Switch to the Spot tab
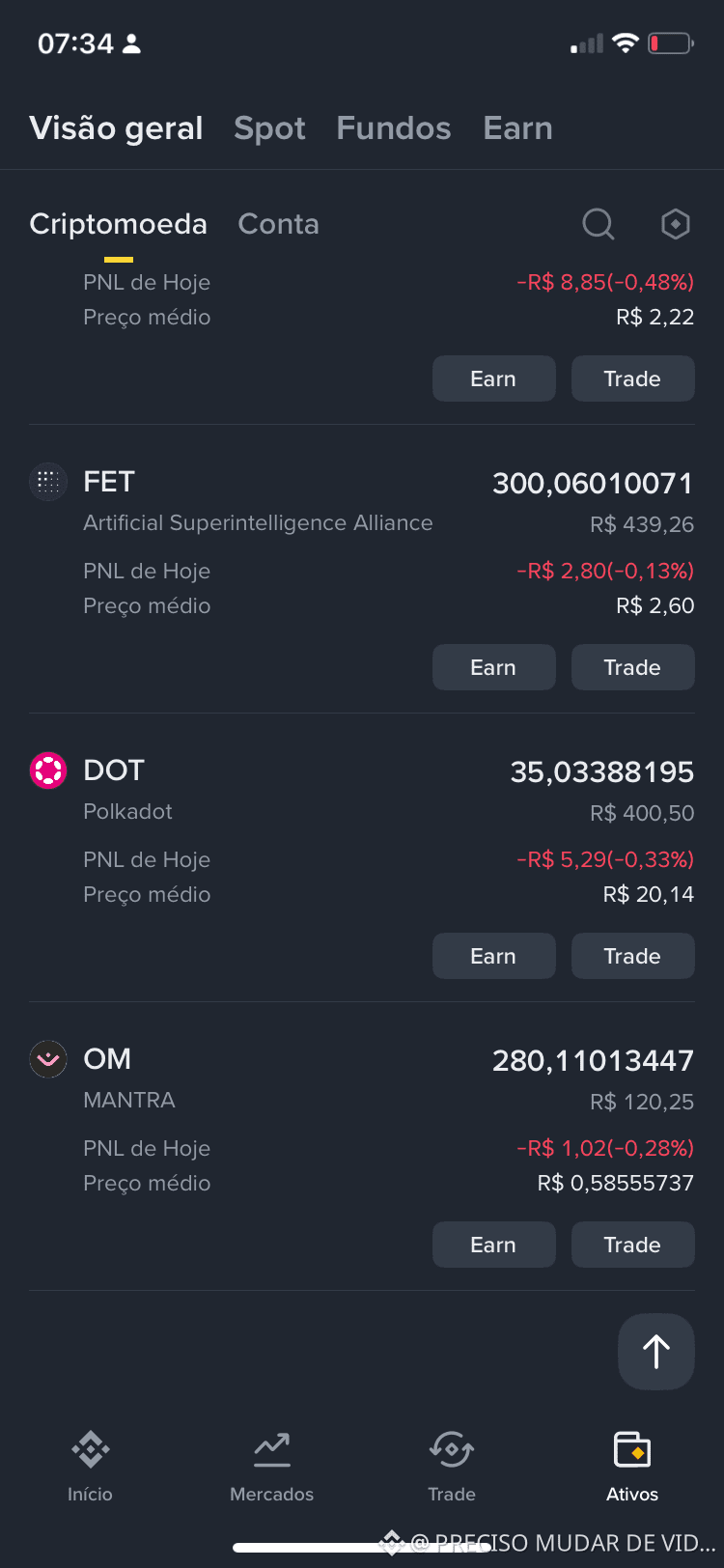Viewport: 724px width, 1568px height. click(x=269, y=128)
